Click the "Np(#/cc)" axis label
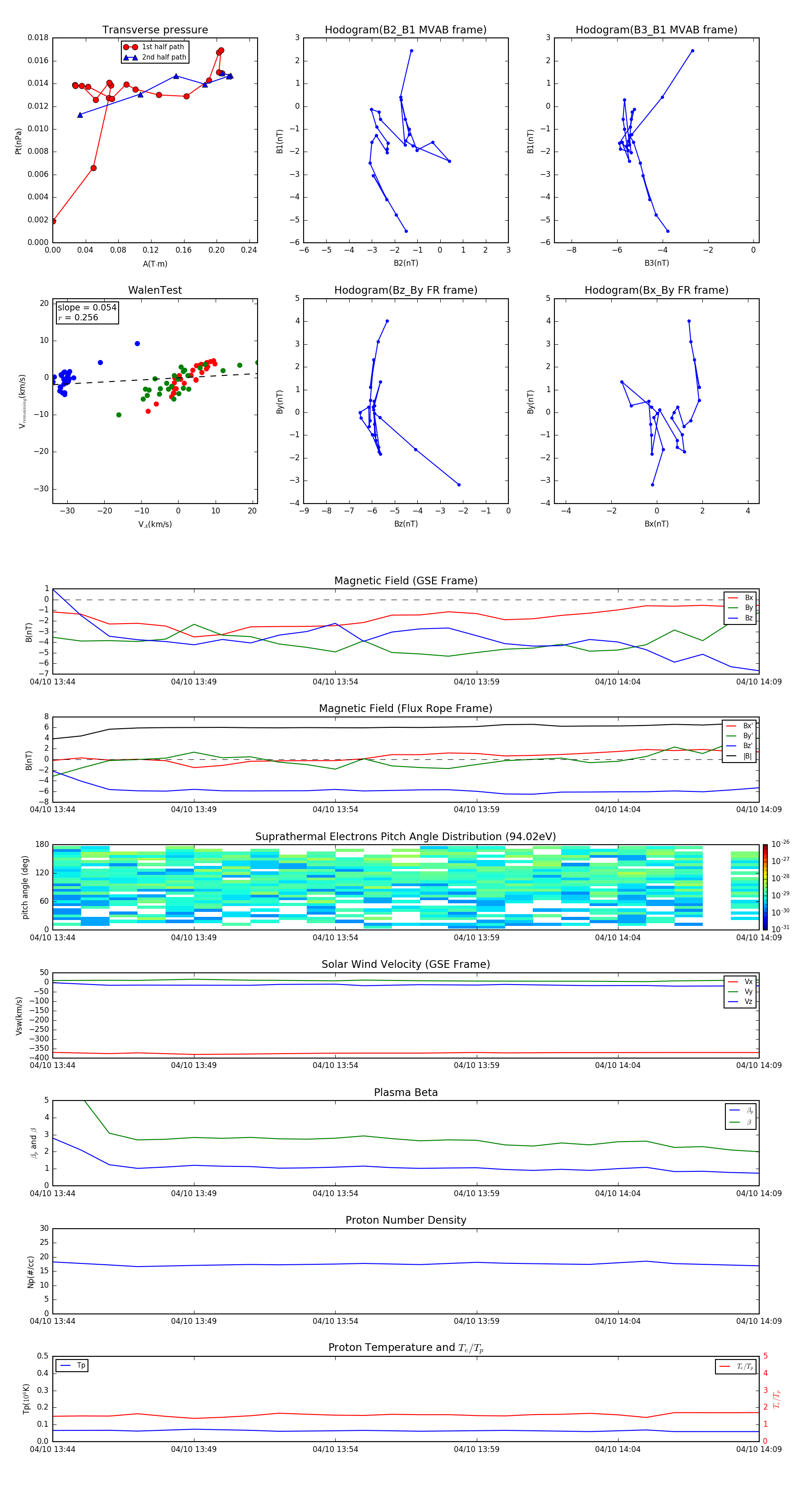 (31, 1272)
